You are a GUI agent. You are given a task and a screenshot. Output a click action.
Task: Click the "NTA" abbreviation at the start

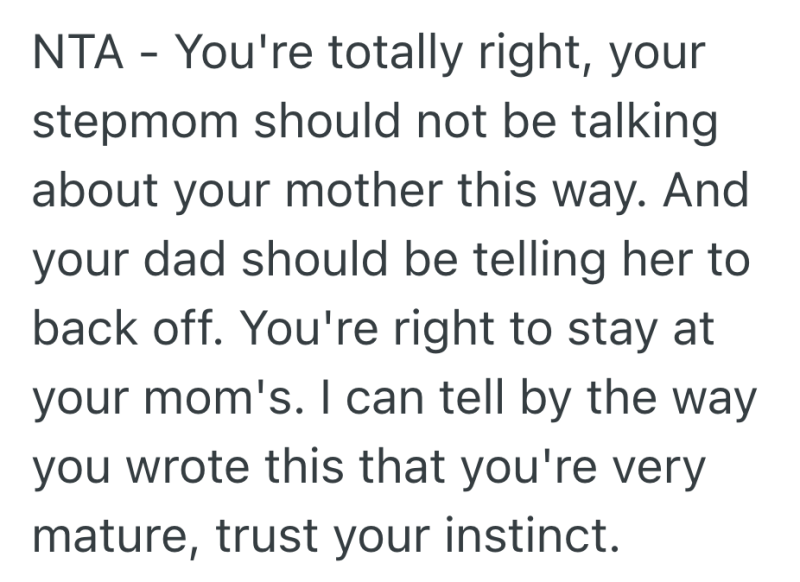point(77,53)
